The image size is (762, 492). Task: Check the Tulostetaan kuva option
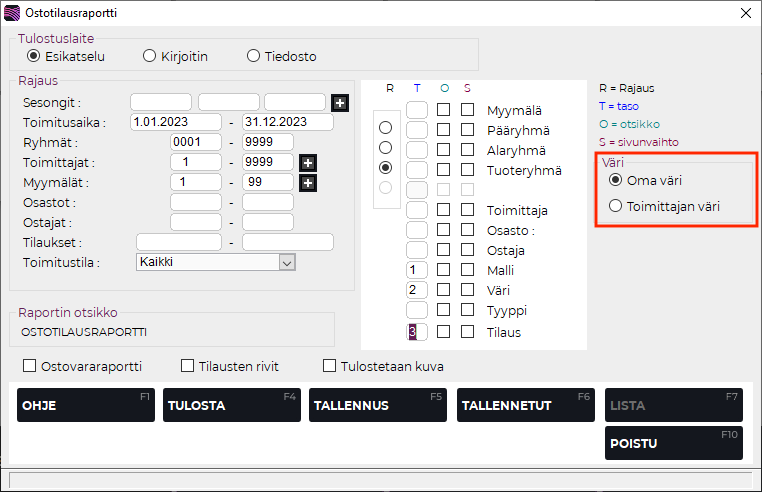pyautogui.click(x=331, y=366)
